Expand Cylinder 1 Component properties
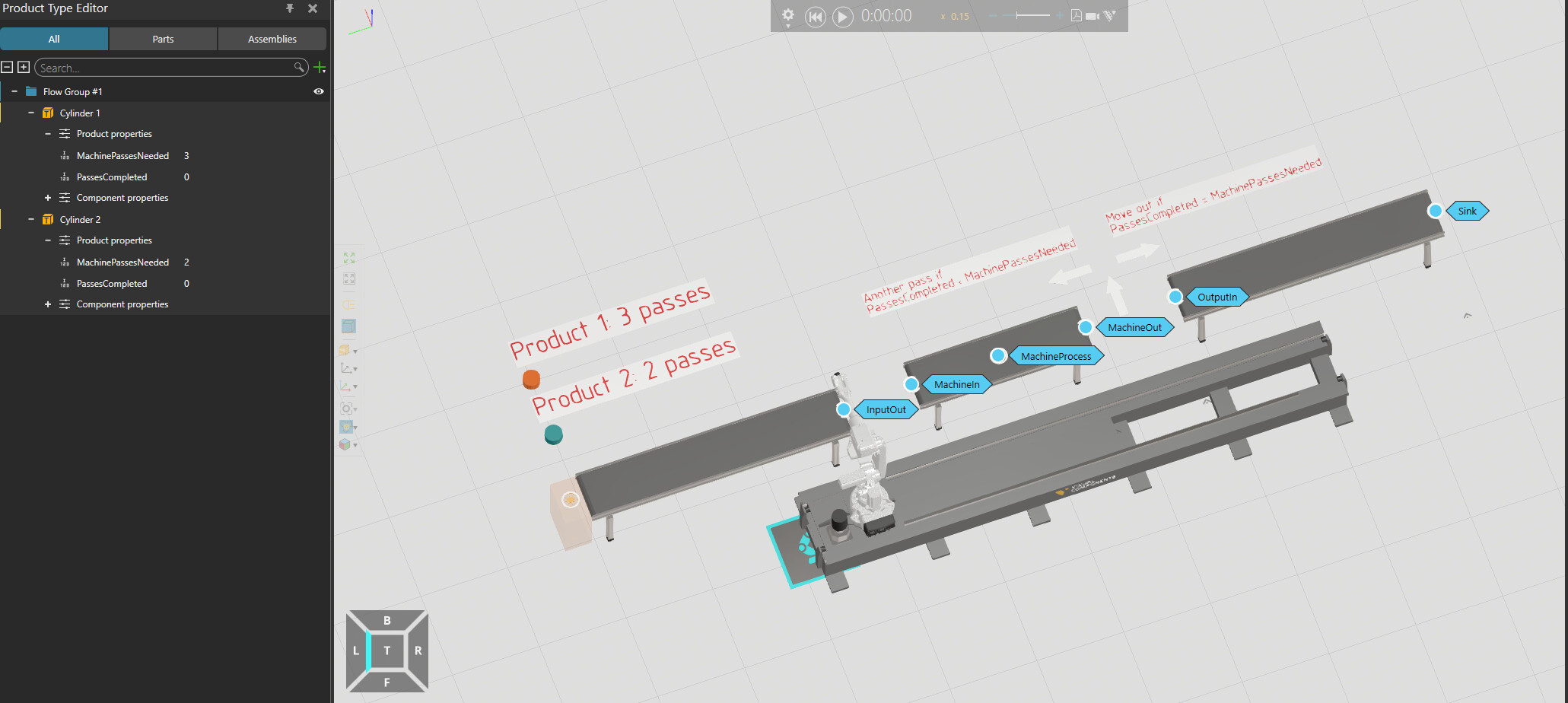 point(48,198)
